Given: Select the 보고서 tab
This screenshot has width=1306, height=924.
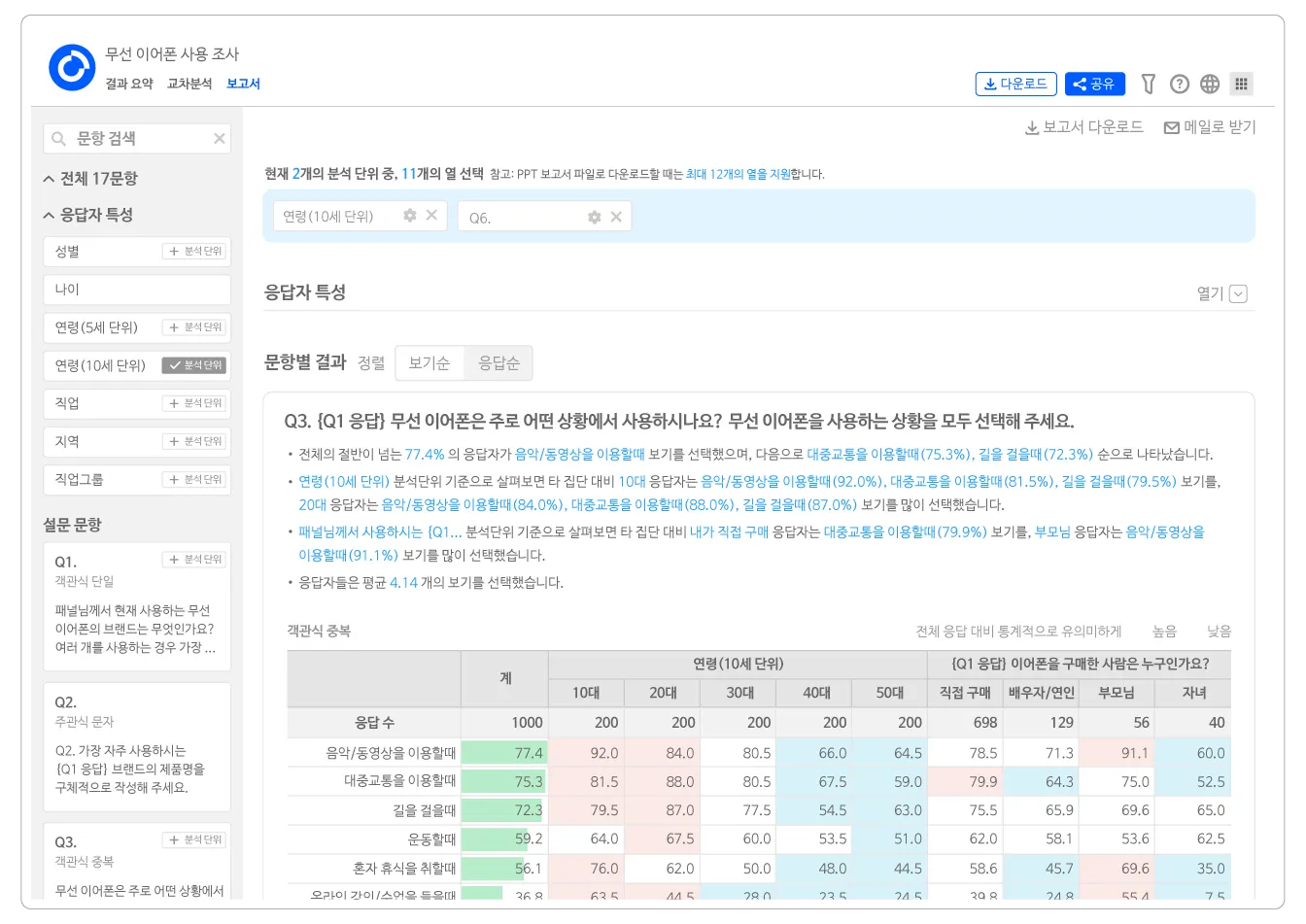Looking at the screenshot, I should [x=243, y=84].
